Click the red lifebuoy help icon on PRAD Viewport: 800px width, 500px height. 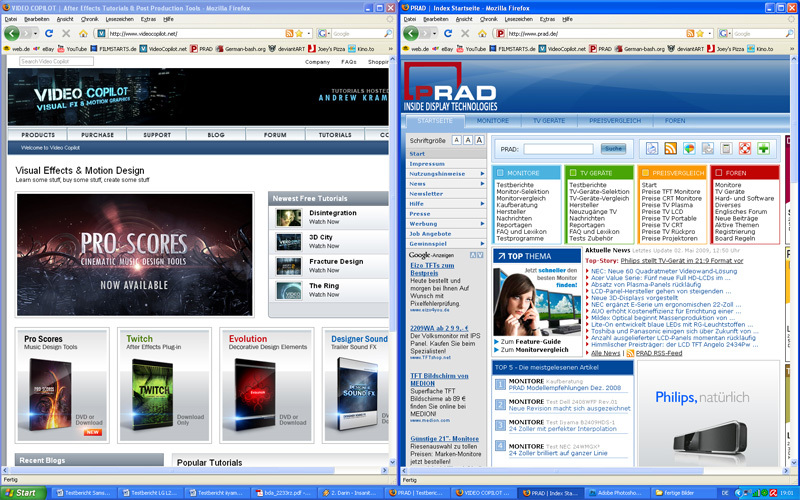745,149
